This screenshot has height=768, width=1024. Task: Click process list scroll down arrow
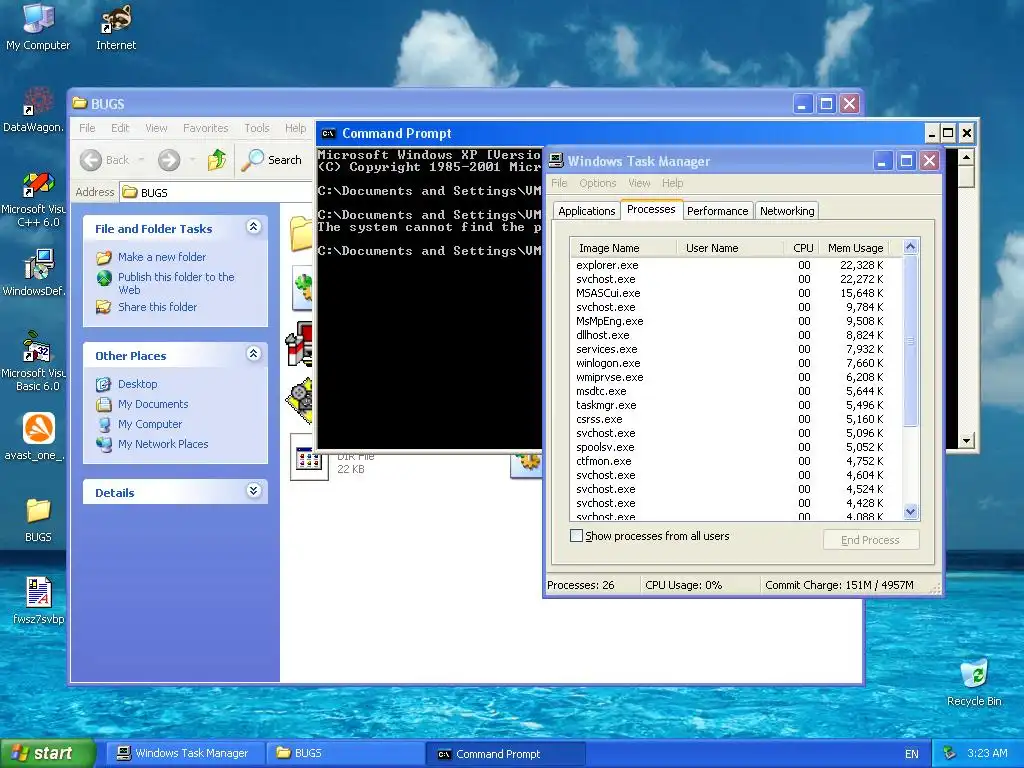pyautogui.click(x=911, y=512)
